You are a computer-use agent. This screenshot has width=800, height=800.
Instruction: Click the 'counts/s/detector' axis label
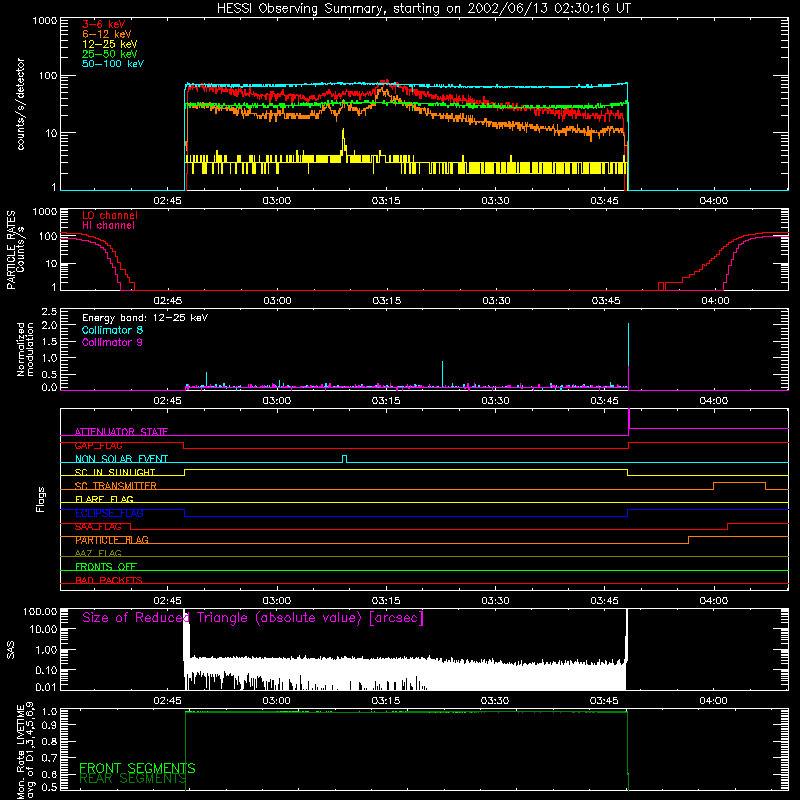pos(20,104)
